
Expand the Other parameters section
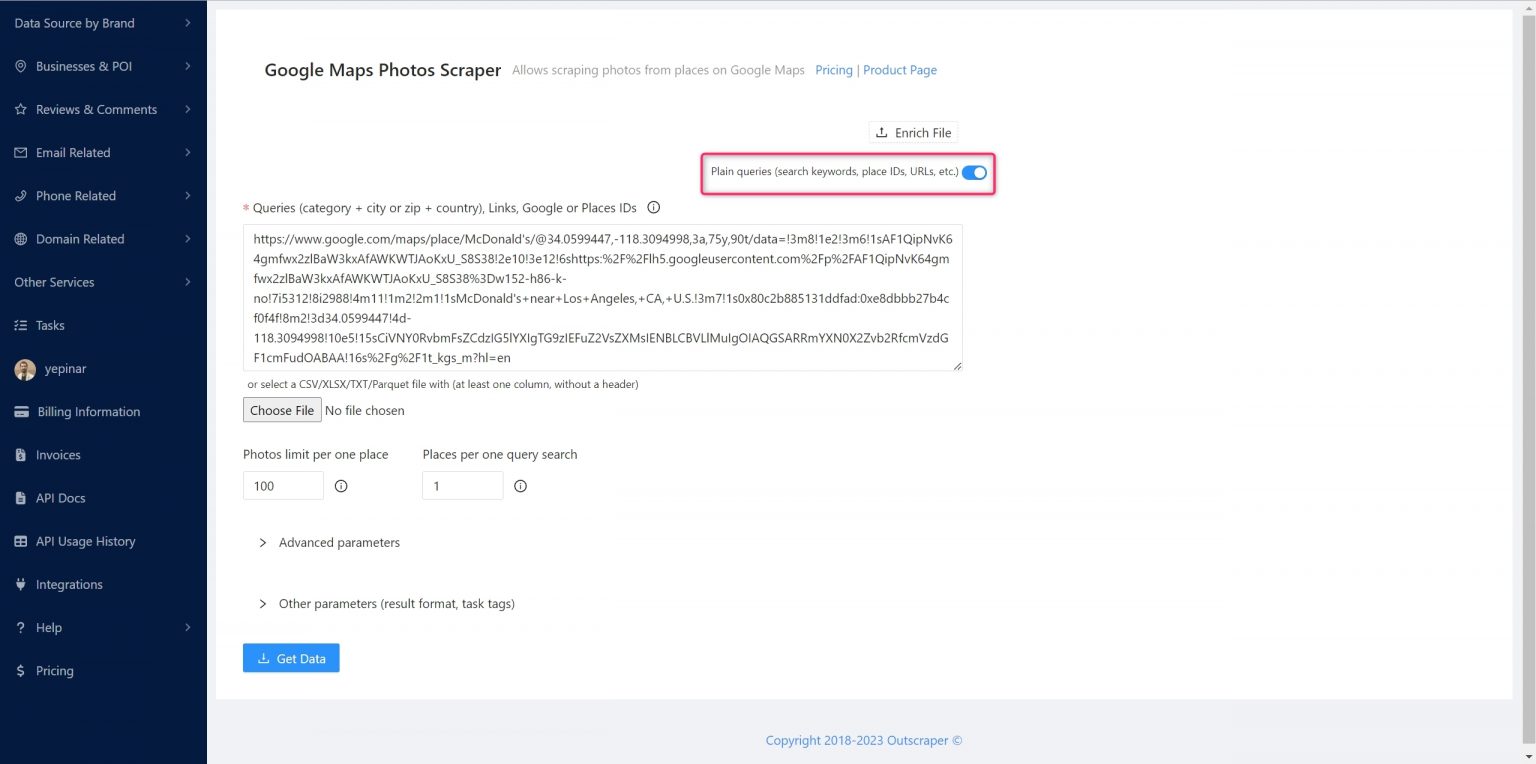click(x=397, y=603)
